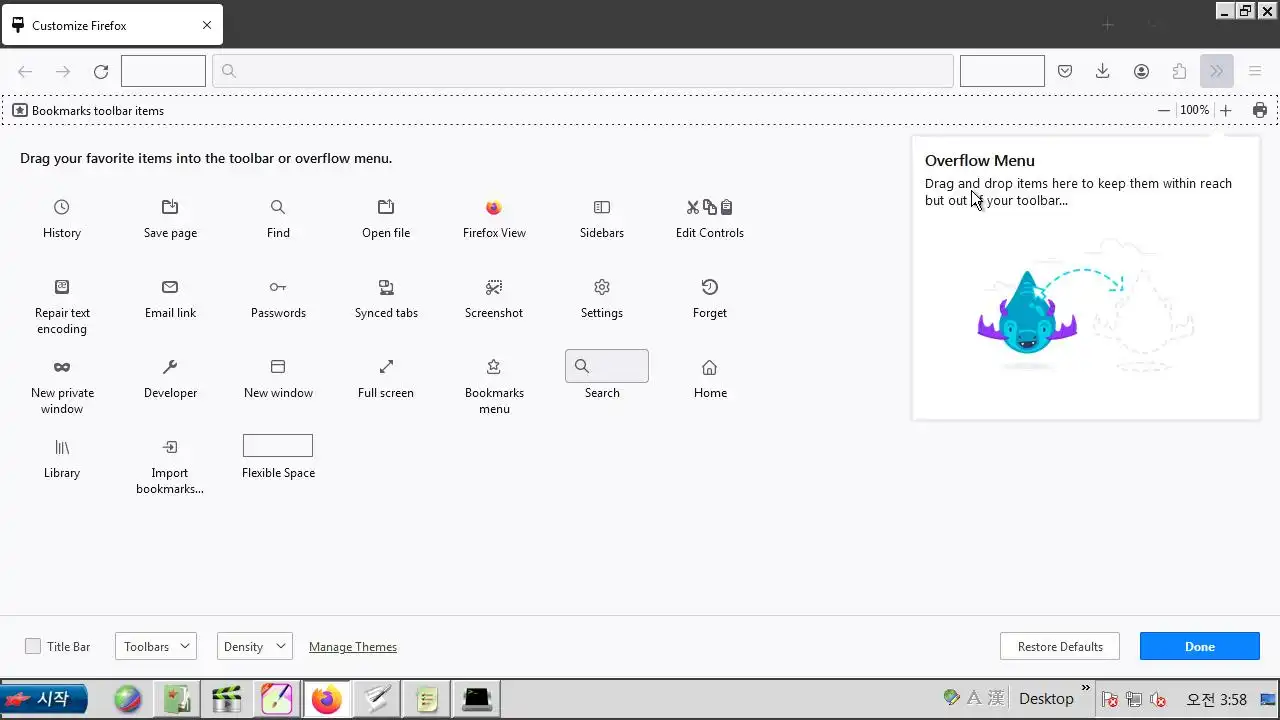
Task: Click Firefox icon in taskbar
Action: click(326, 699)
